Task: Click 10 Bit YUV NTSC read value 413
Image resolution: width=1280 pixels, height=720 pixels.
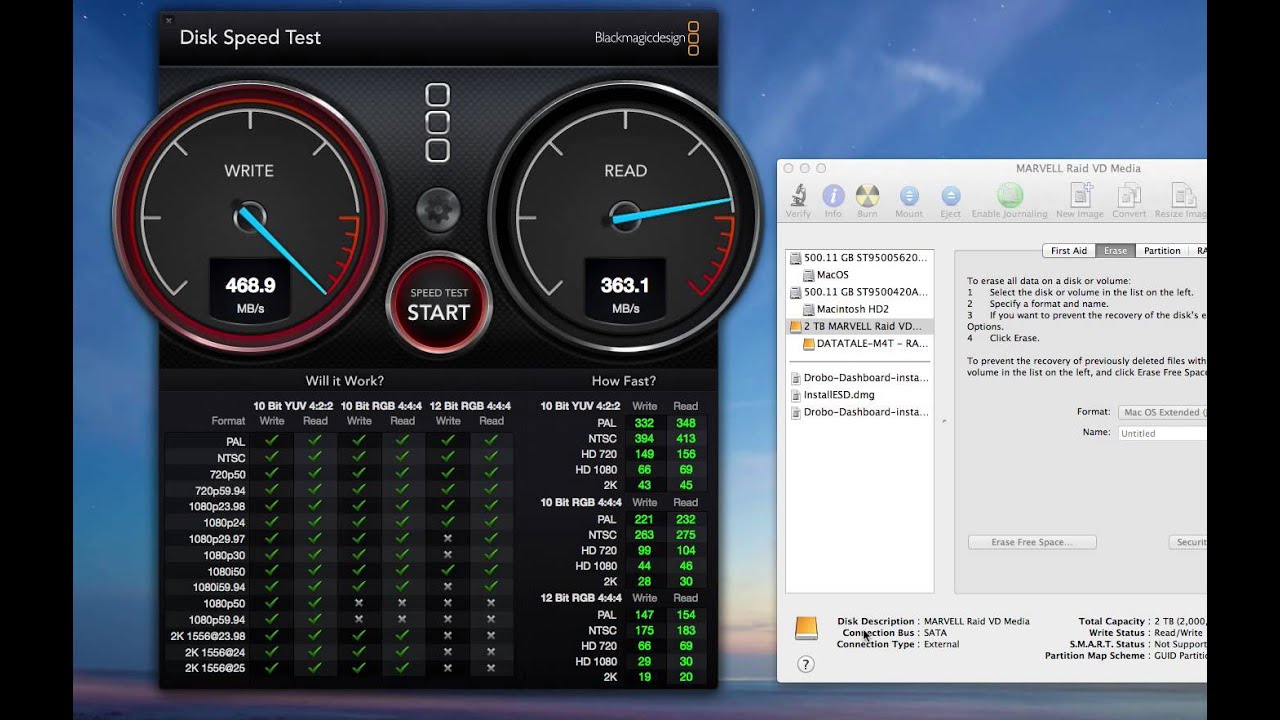Action: point(685,439)
